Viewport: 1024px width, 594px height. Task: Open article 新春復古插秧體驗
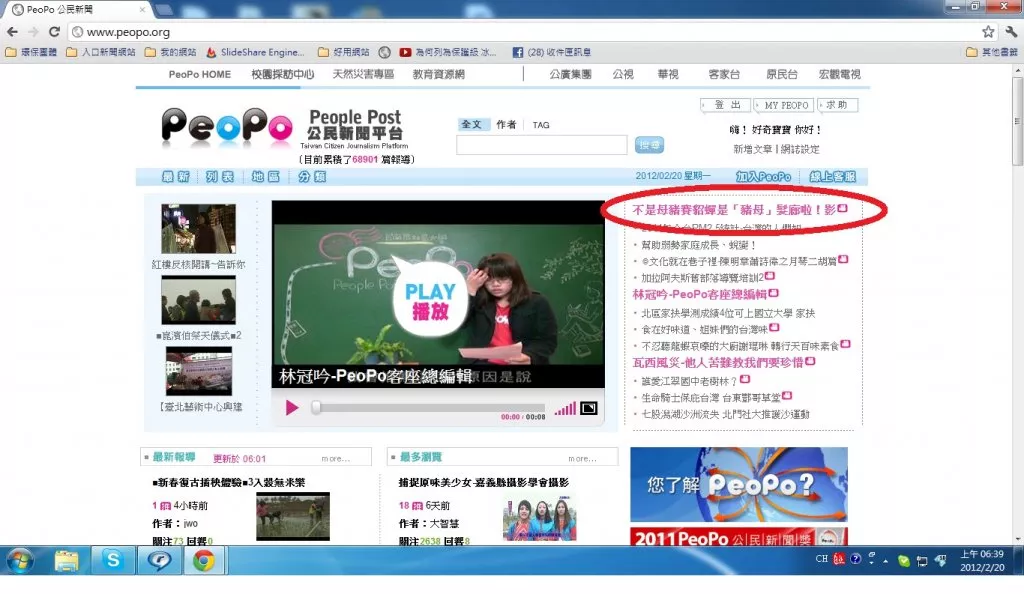pyautogui.click(x=229, y=482)
